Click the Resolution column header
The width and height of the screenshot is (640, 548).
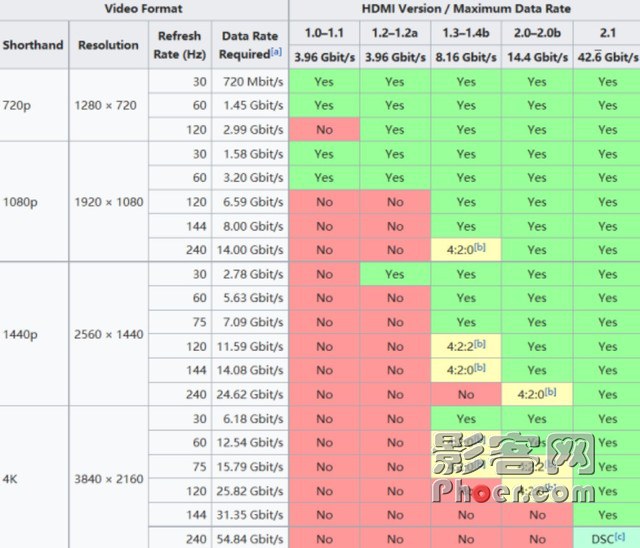[x=108, y=45]
